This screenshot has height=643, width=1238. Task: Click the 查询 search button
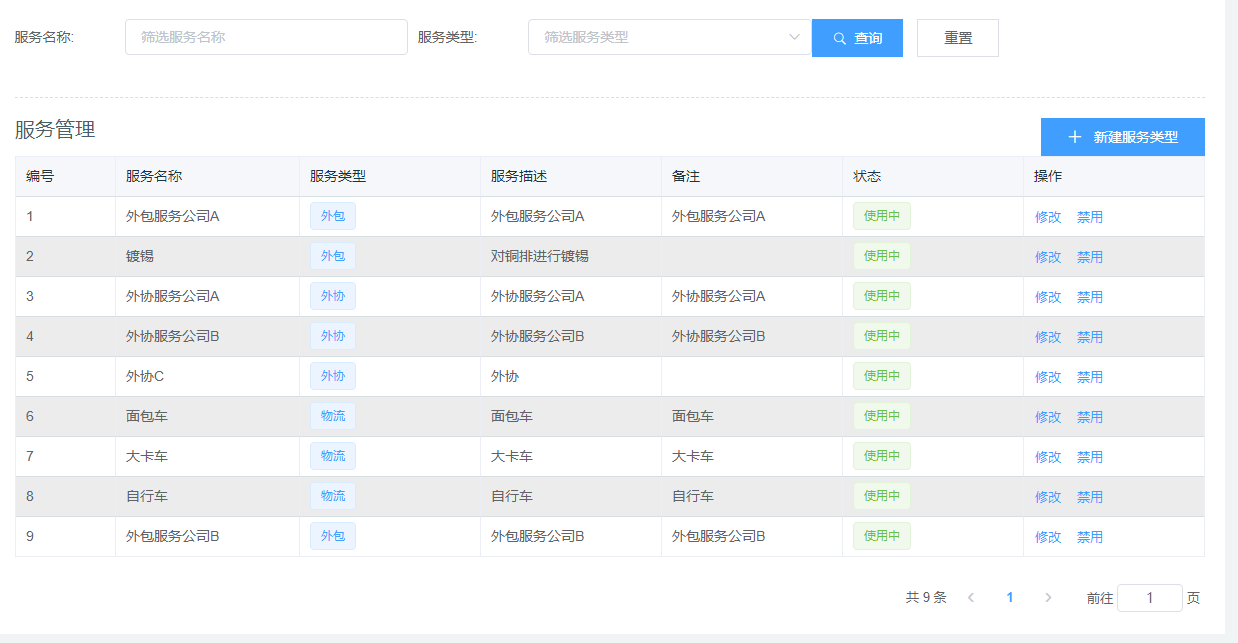click(x=857, y=38)
